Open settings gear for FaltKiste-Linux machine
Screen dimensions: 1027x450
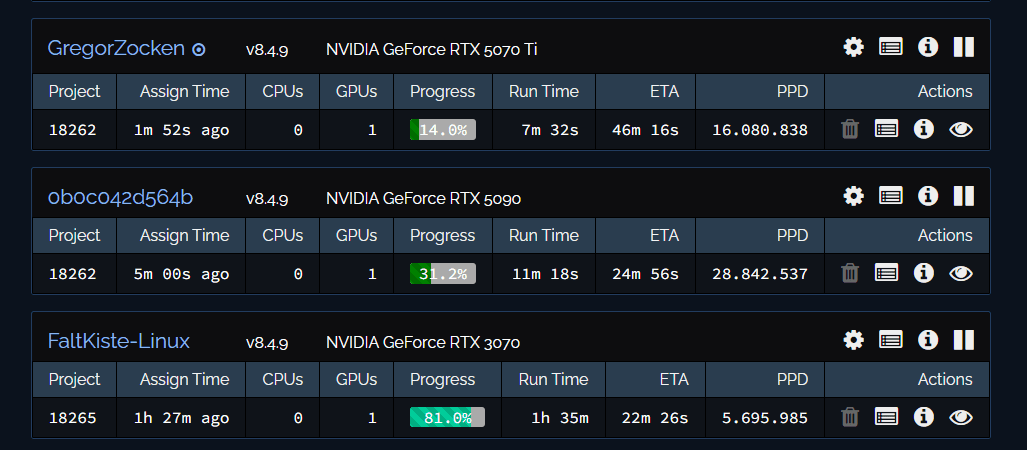pyautogui.click(x=853, y=340)
